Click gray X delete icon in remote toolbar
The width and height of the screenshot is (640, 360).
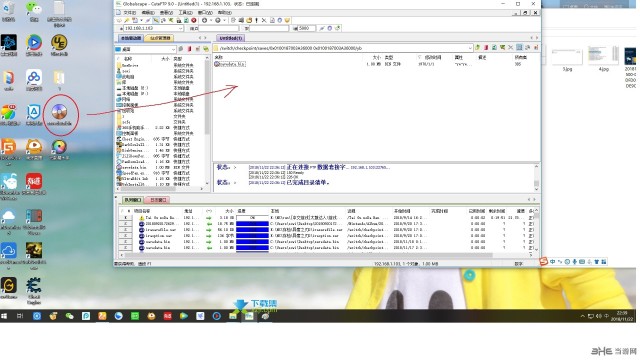coord(511,48)
